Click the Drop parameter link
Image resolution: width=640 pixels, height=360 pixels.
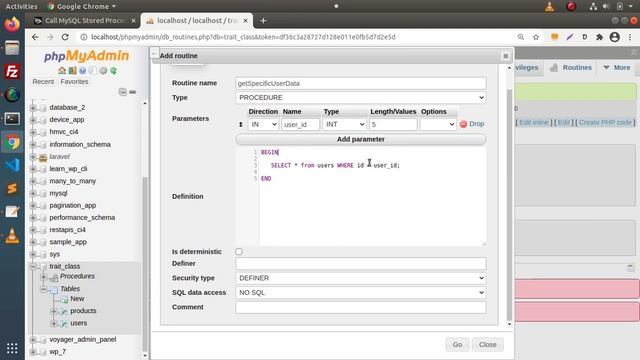pyautogui.click(x=476, y=124)
